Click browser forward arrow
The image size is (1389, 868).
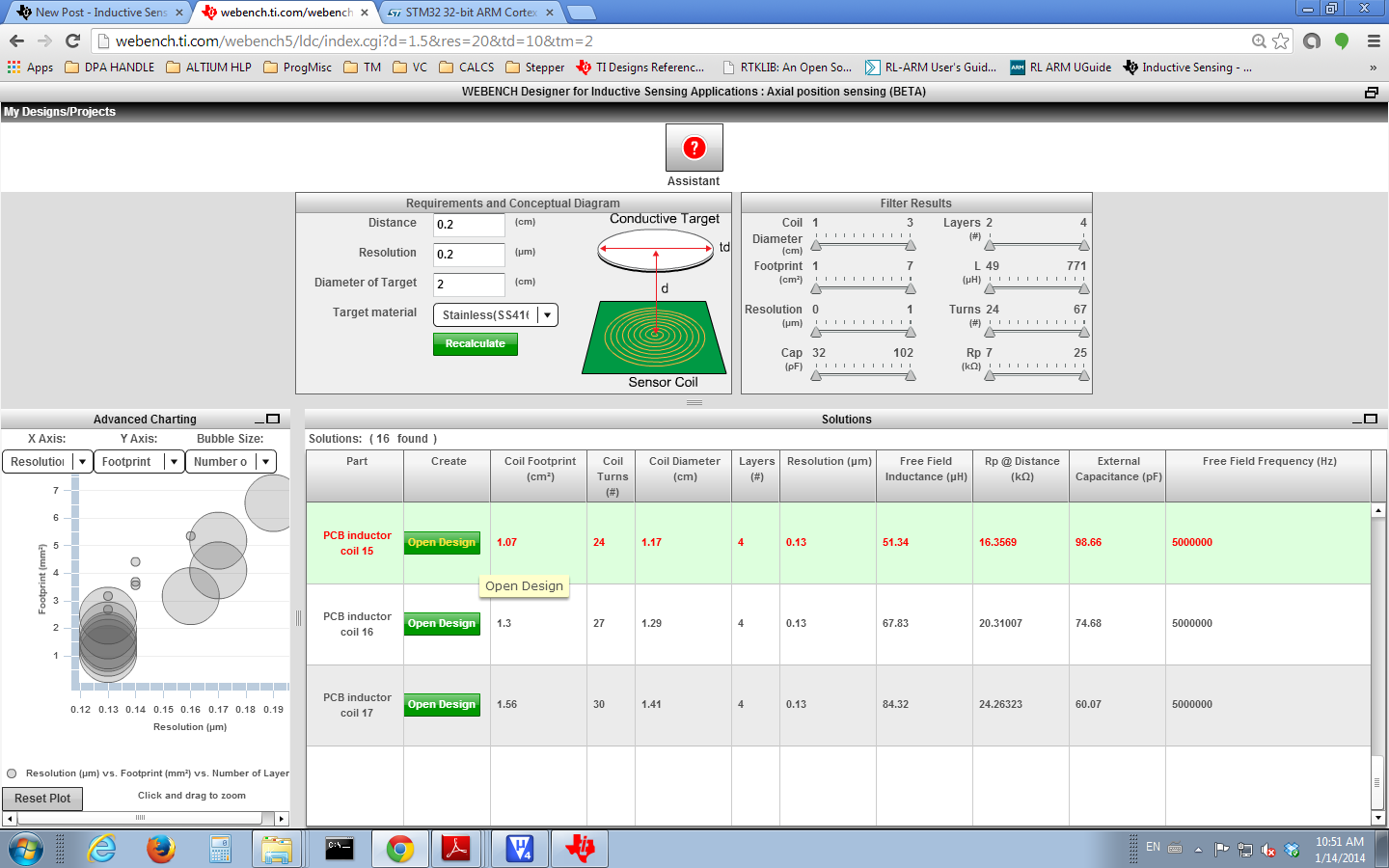tap(44, 41)
